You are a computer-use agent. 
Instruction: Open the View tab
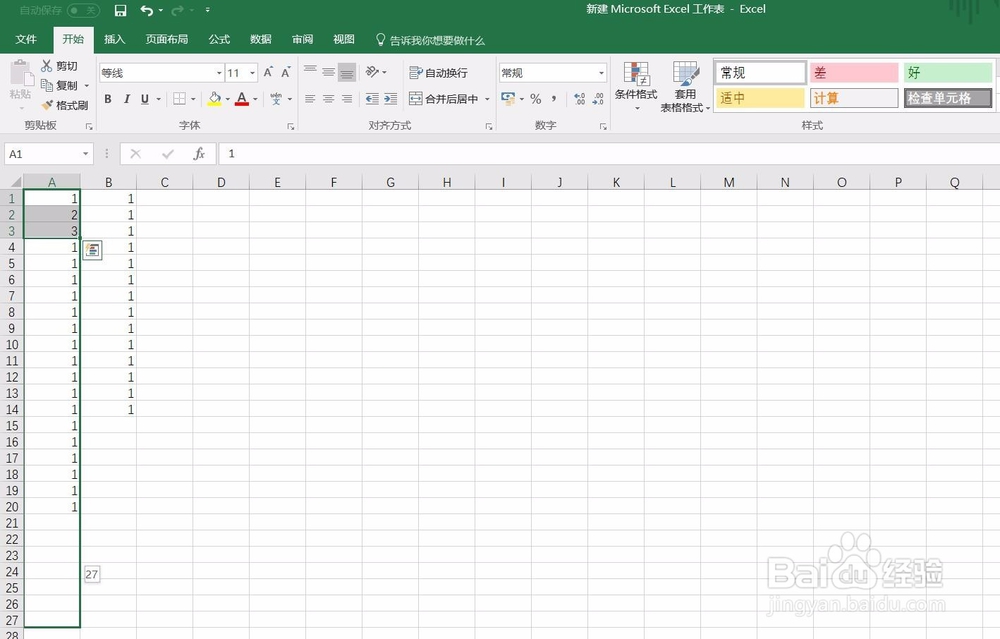344,40
